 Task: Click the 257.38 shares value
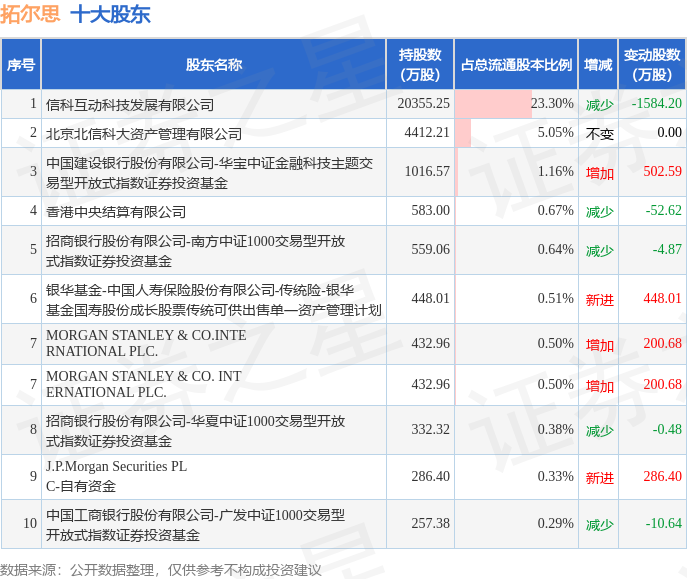point(431,523)
